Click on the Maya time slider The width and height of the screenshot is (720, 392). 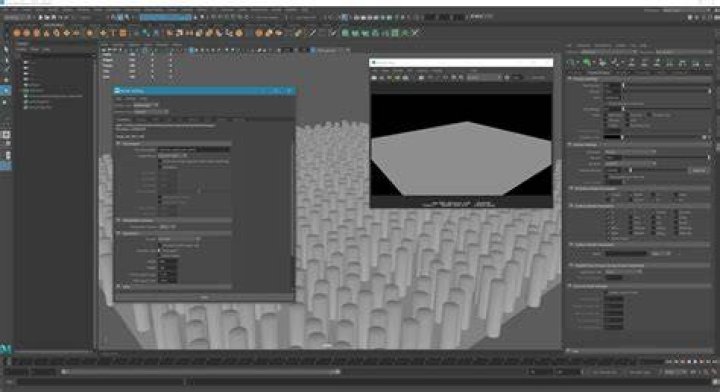(335, 361)
